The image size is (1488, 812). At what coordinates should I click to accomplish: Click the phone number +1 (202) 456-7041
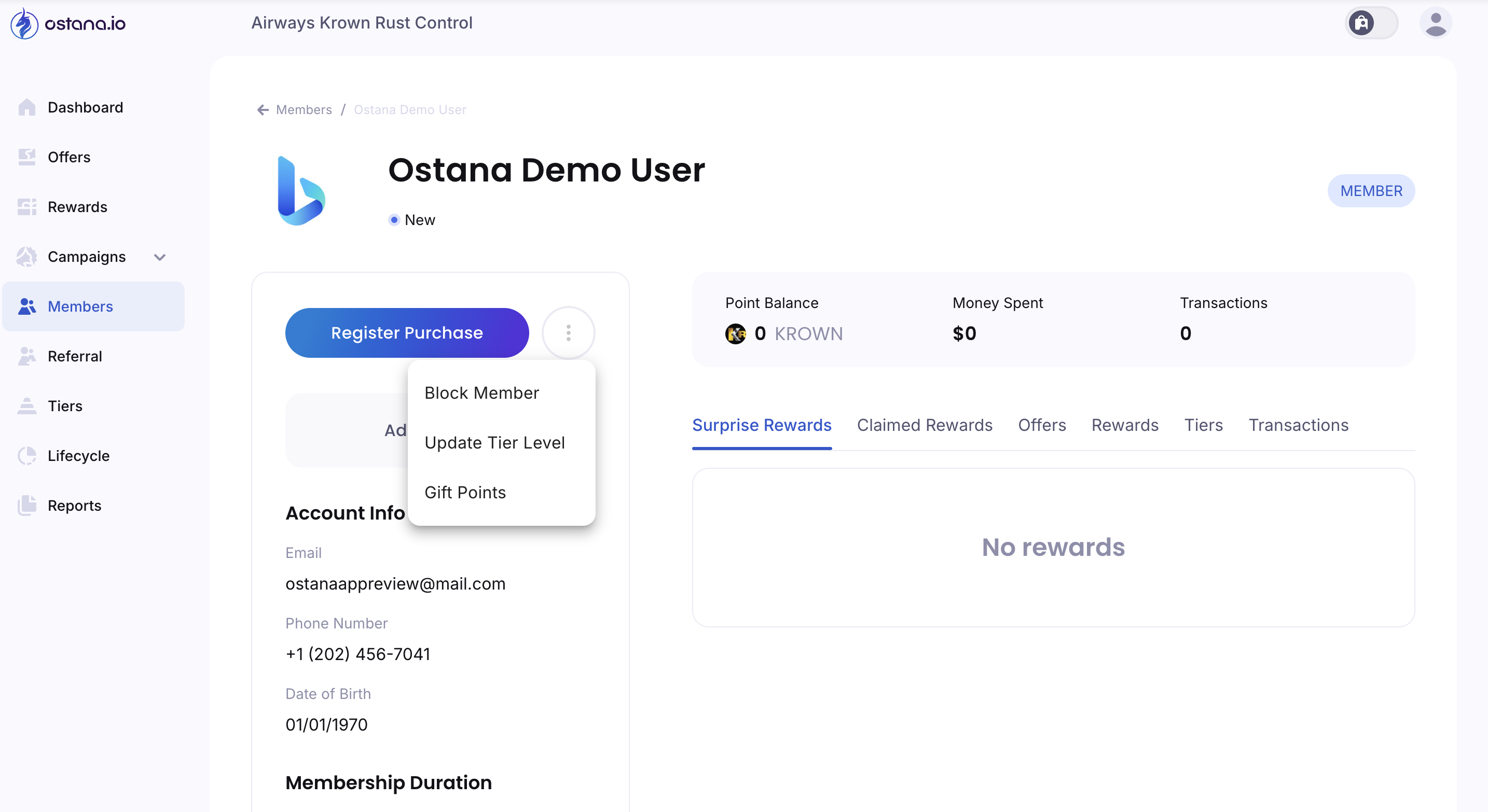point(358,654)
